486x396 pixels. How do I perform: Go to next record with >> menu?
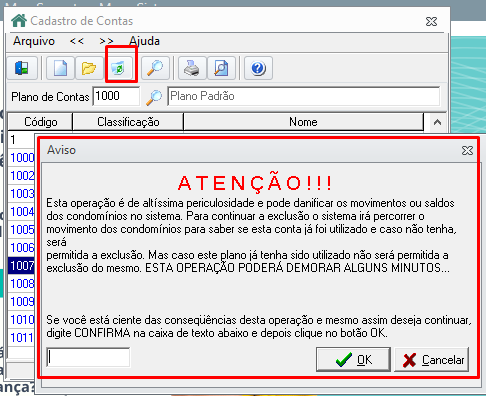pos(106,41)
